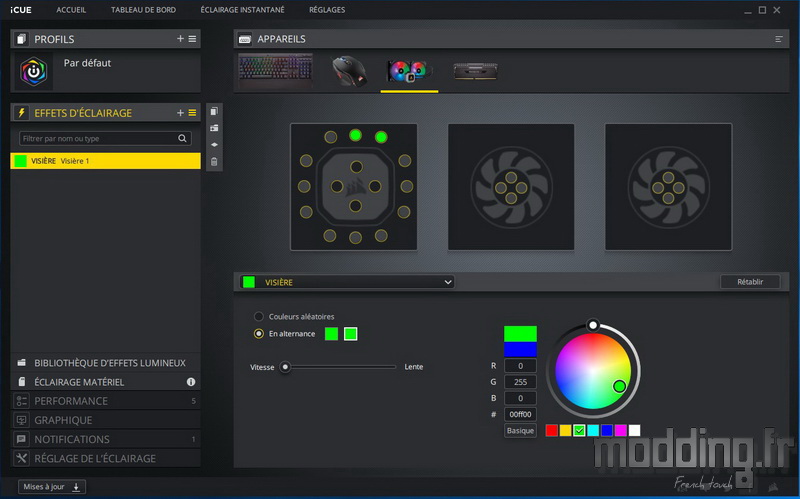Image resolution: width=800 pixels, height=499 pixels.
Task: Click the hex color code field
Action: (x=520, y=414)
